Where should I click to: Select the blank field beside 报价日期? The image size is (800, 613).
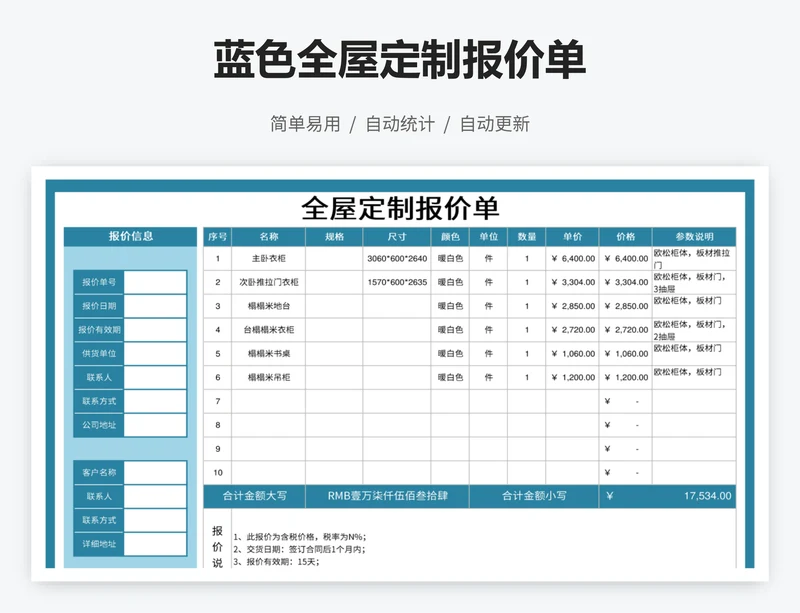155,306
